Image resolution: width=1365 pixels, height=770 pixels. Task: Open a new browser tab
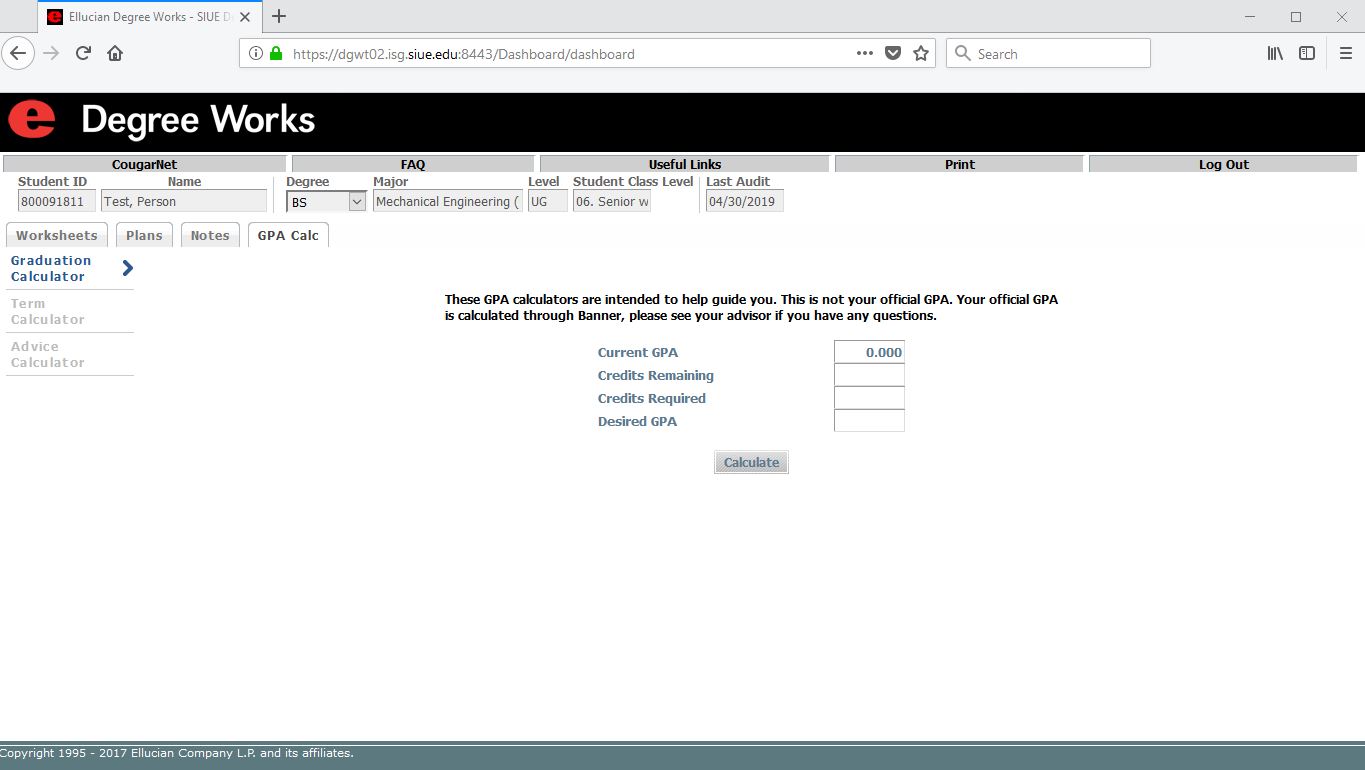point(279,17)
